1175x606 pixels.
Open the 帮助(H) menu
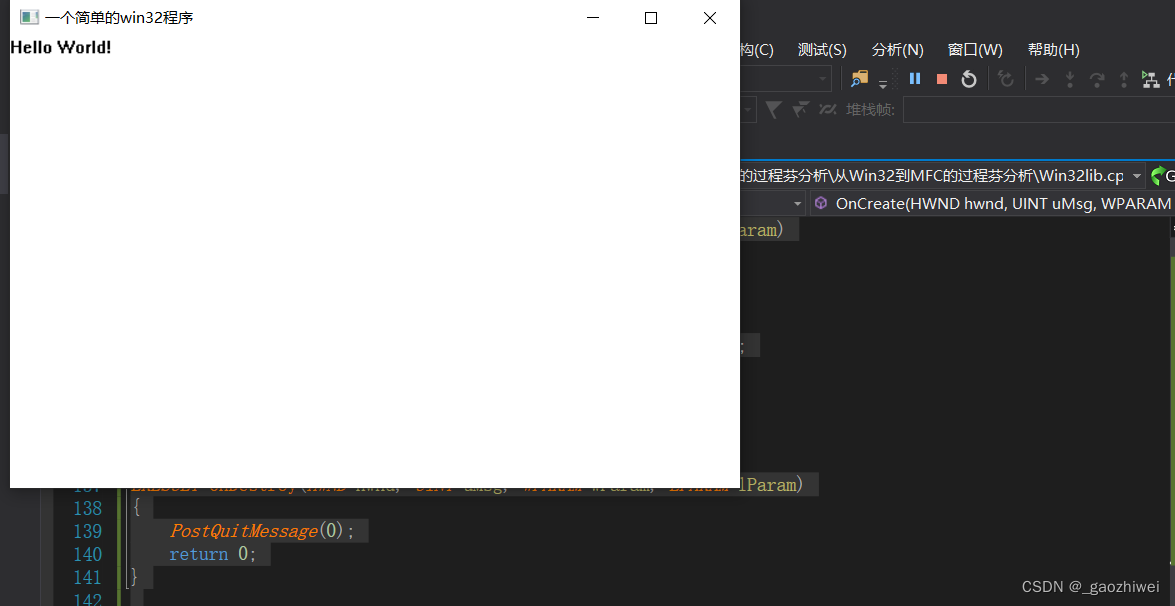click(x=1054, y=49)
